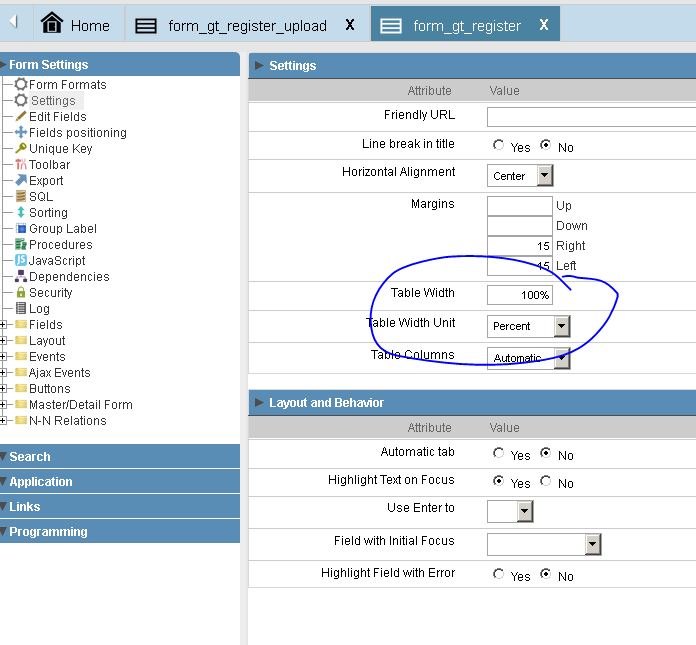Collapse the Settings panel header
Image resolution: width=696 pixels, height=645 pixels.
pos(472,66)
